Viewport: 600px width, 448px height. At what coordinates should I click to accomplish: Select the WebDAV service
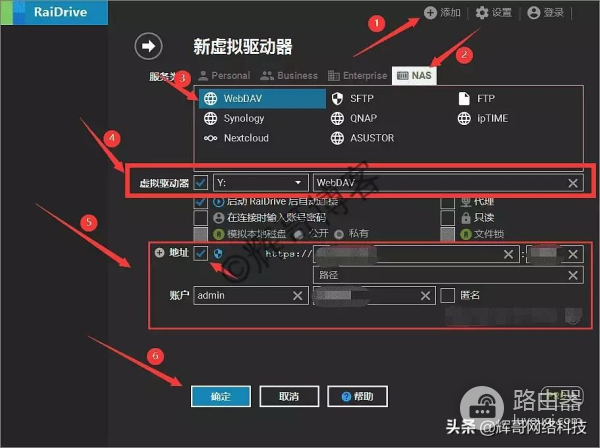[x=262, y=99]
